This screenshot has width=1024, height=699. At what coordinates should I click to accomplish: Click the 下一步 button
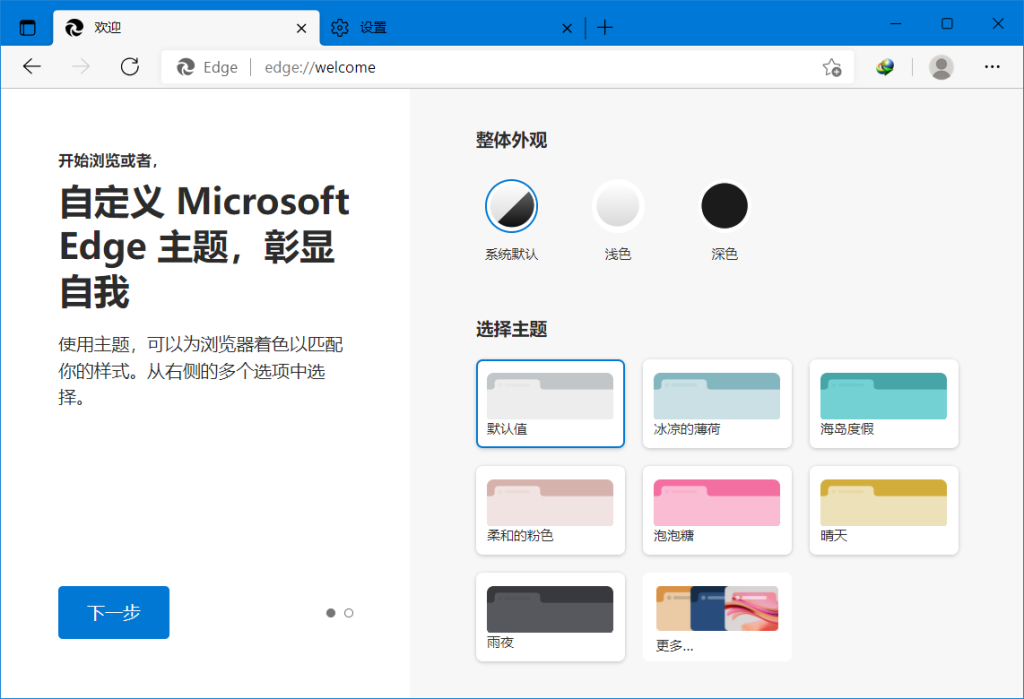113,612
